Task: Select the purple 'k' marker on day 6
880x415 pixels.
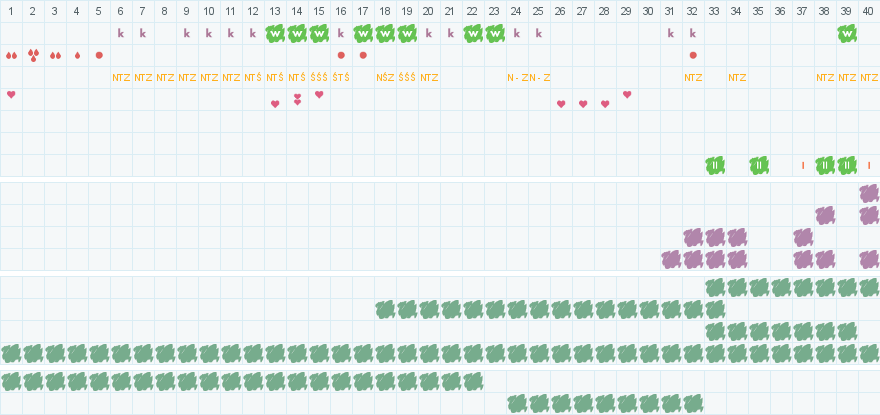Action: (x=121, y=33)
